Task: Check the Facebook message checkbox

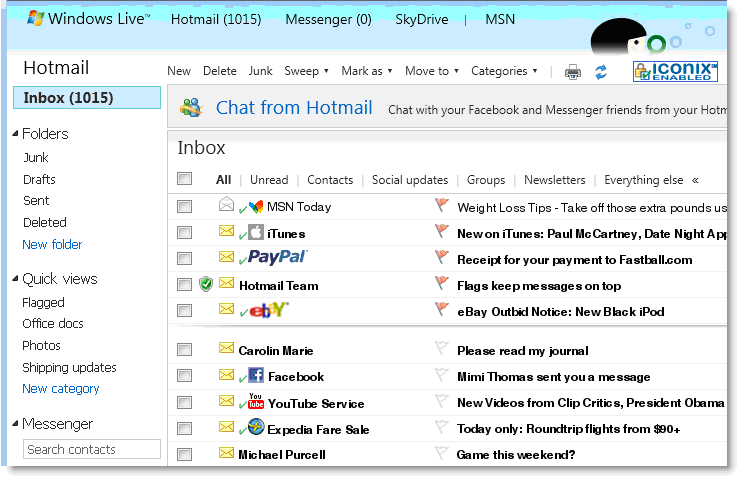Action: pyautogui.click(x=184, y=376)
